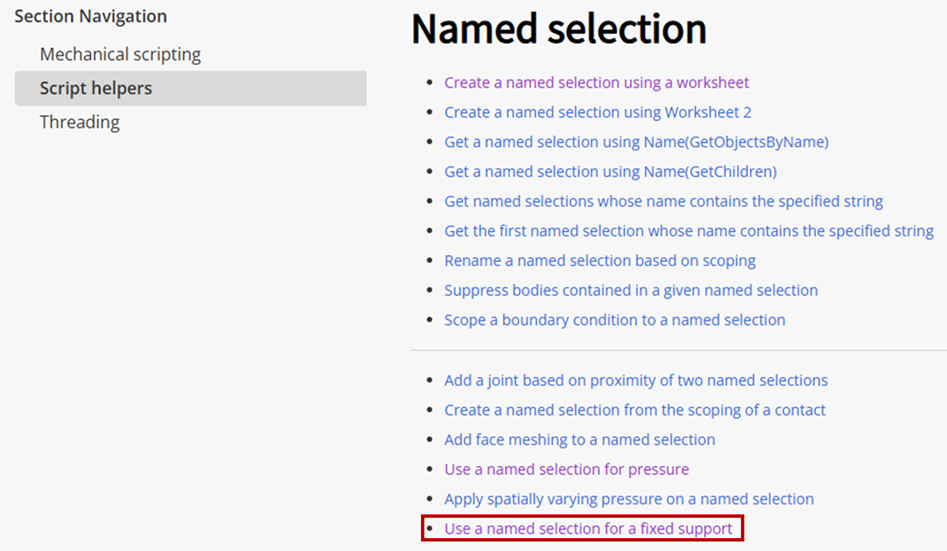Click the Section Navigation heading

click(91, 16)
